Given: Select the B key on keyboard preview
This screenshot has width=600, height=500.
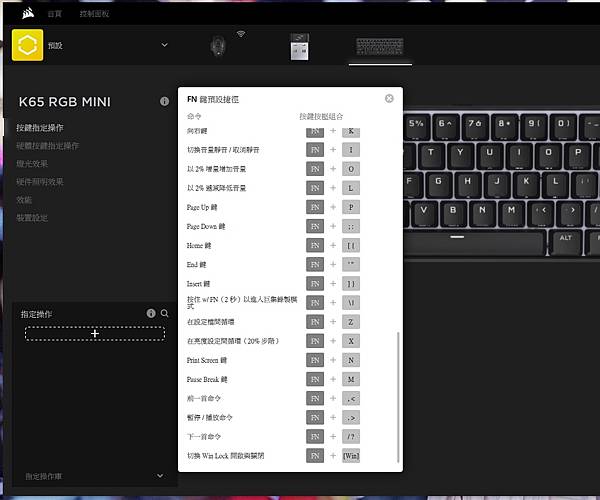Looking at the screenshot, I should coord(453,212).
